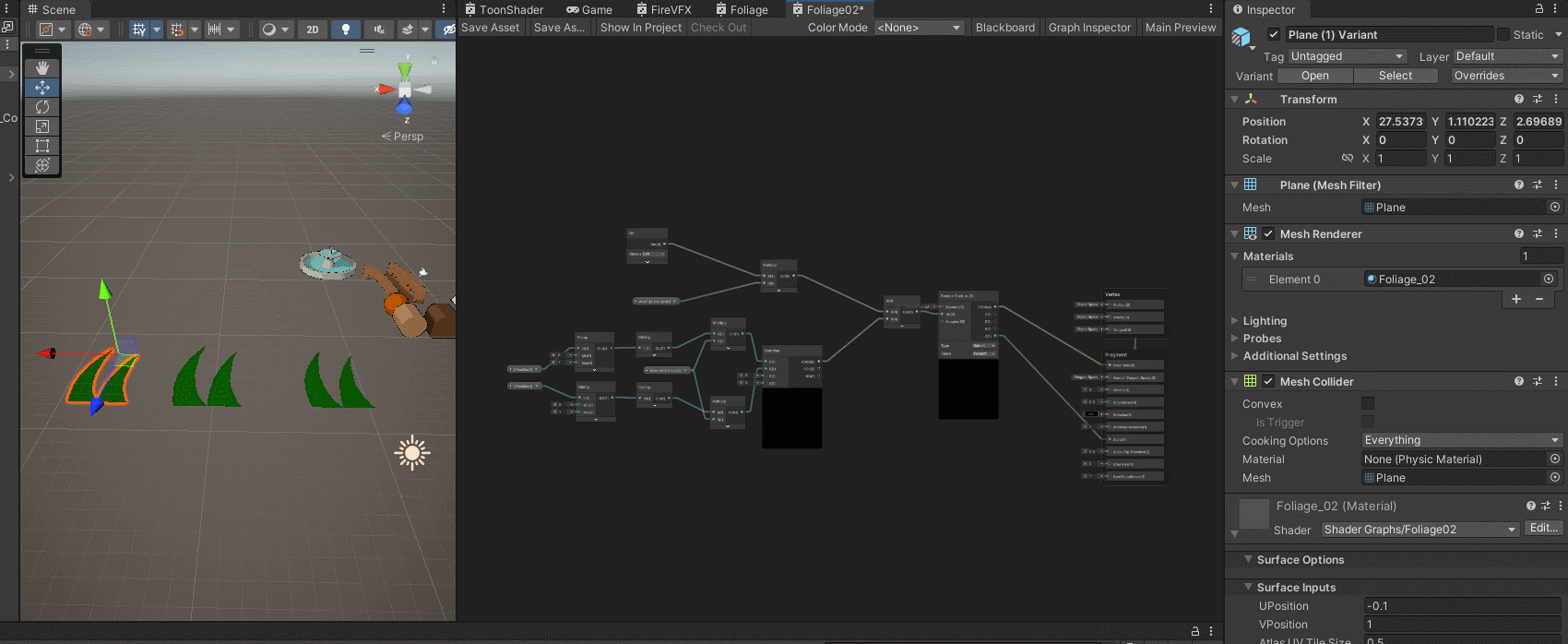Open object picker for Mesh Filter Plane

pyautogui.click(x=1555, y=208)
